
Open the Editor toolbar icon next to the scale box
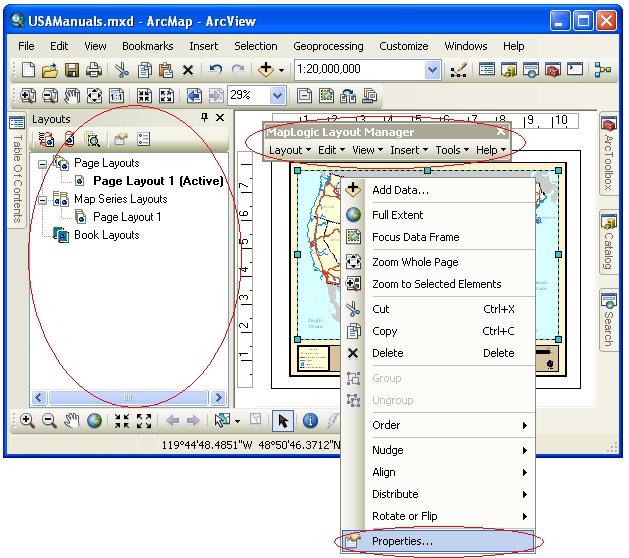pyautogui.click(x=459, y=70)
